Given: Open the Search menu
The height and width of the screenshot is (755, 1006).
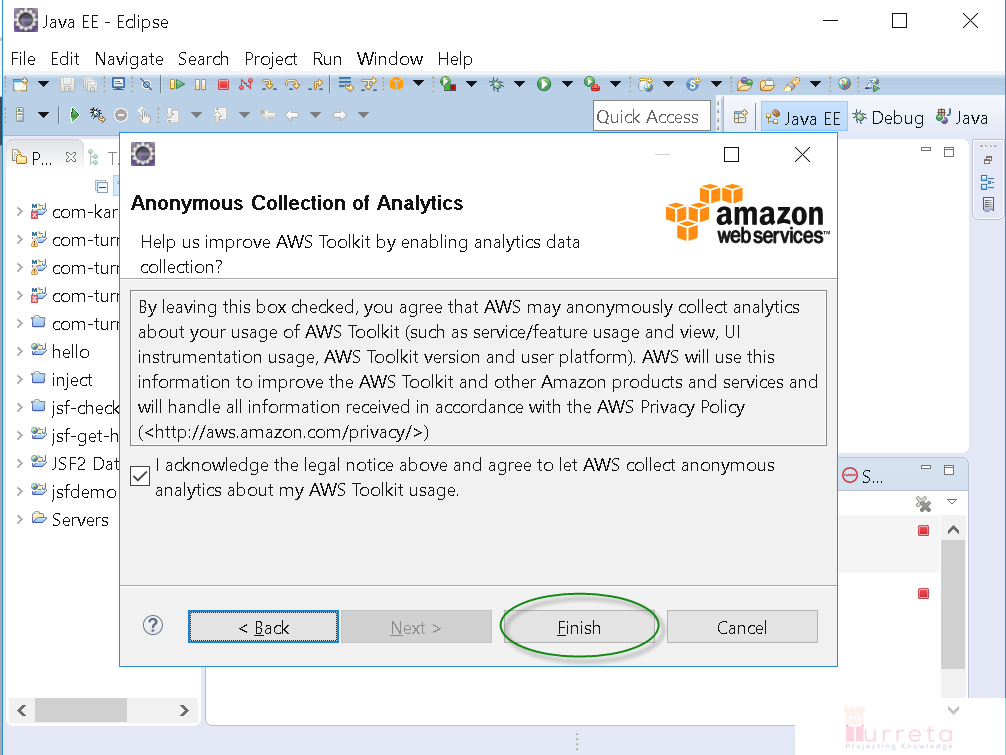Looking at the screenshot, I should 203,59.
